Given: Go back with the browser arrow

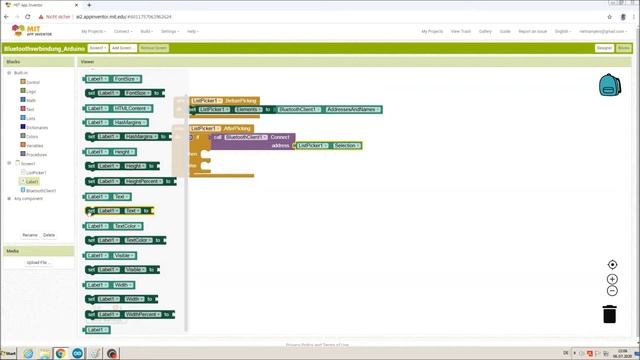Looking at the screenshot, I should (6, 17).
